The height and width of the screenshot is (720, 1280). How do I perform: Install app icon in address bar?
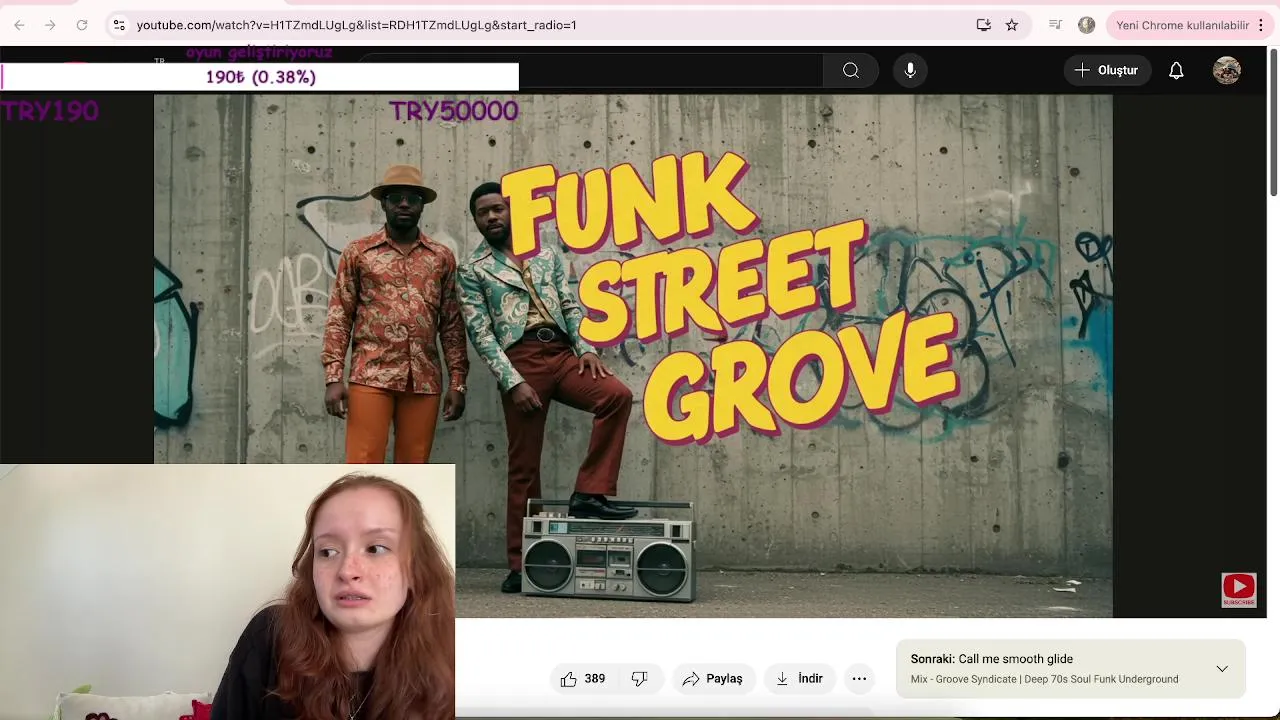(984, 25)
